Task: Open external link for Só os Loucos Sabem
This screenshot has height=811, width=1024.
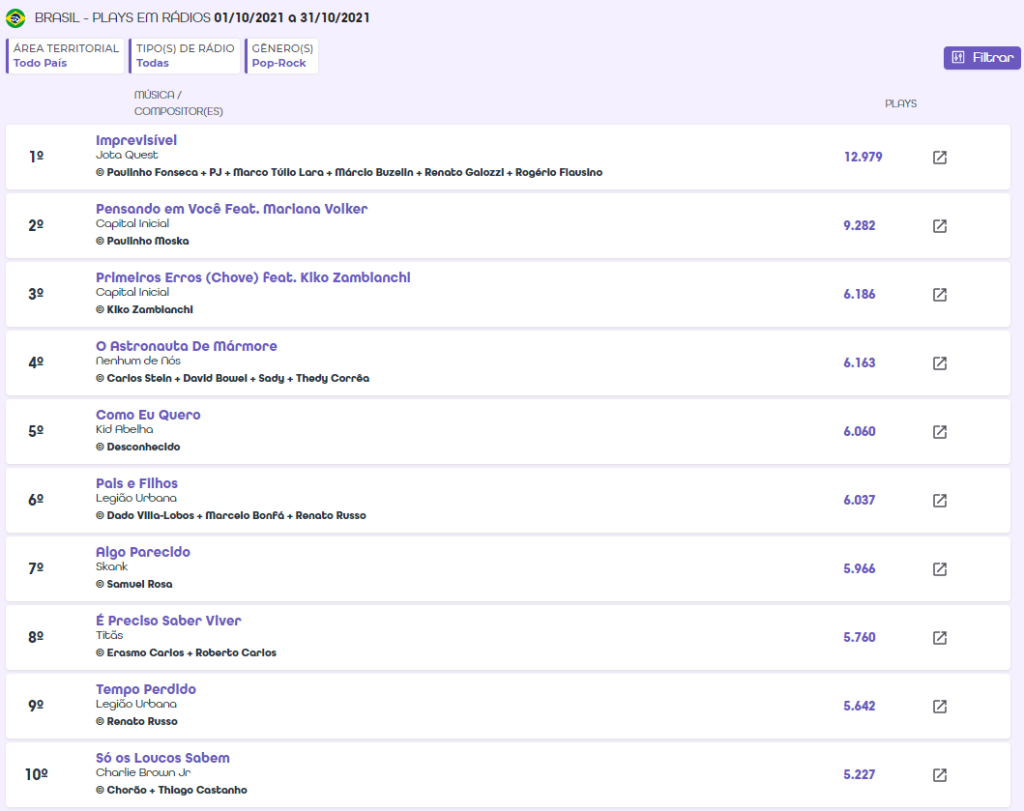Action: 939,775
